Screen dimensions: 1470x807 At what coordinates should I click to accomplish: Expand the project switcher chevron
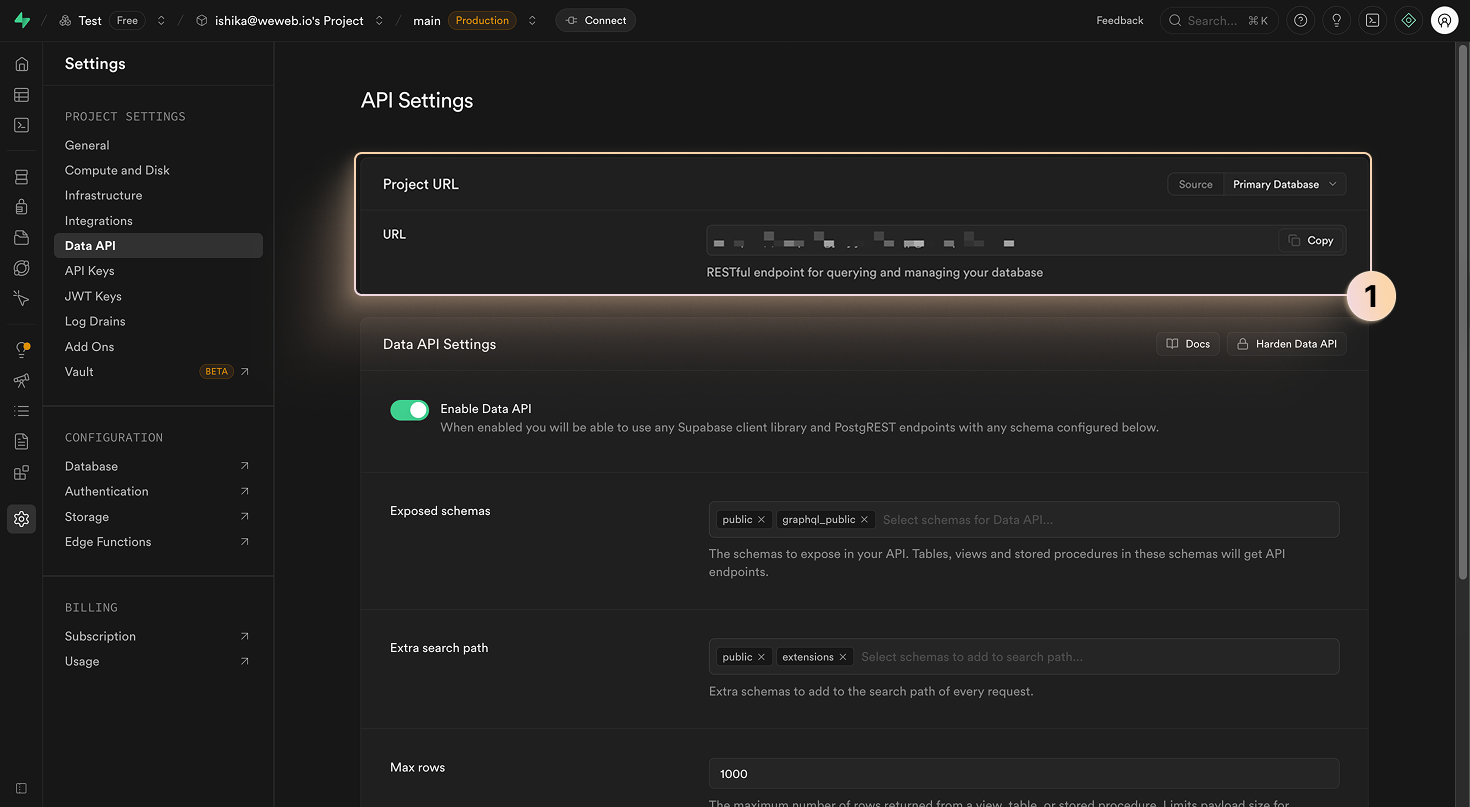[378, 20]
